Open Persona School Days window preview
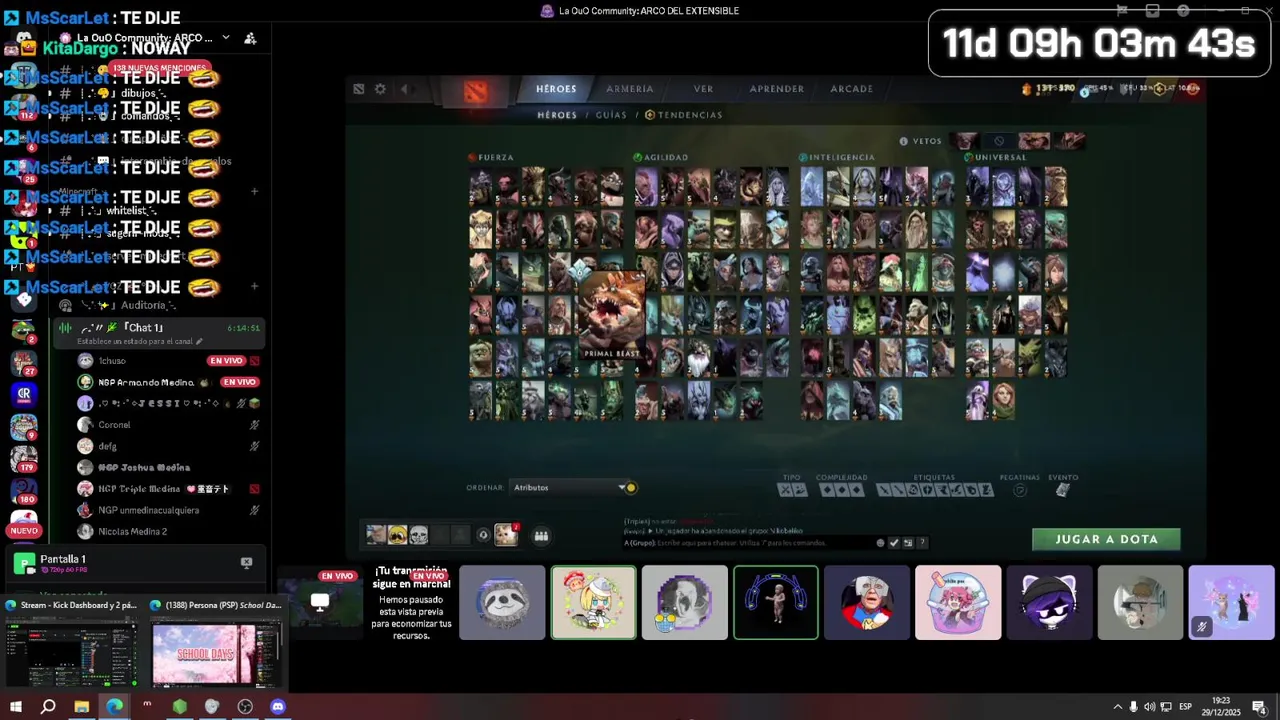1280x720 pixels. [216, 644]
